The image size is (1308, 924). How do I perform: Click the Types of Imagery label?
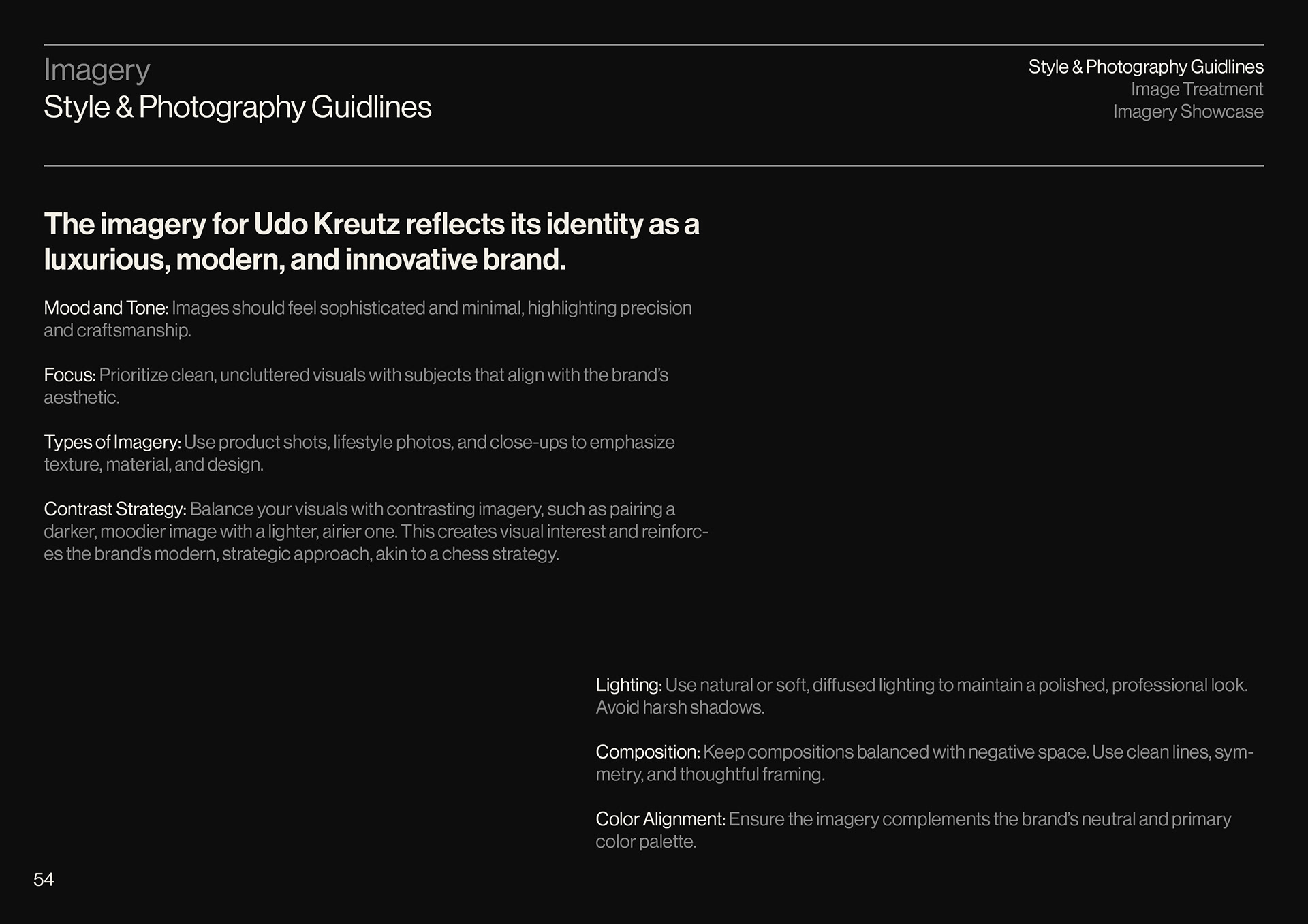pos(112,443)
